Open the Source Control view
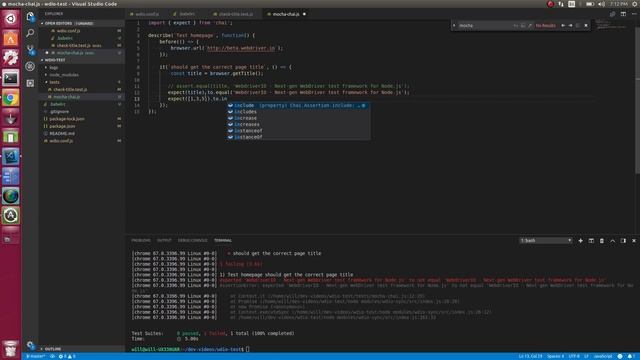640x360 pixels. [x=30, y=50]
